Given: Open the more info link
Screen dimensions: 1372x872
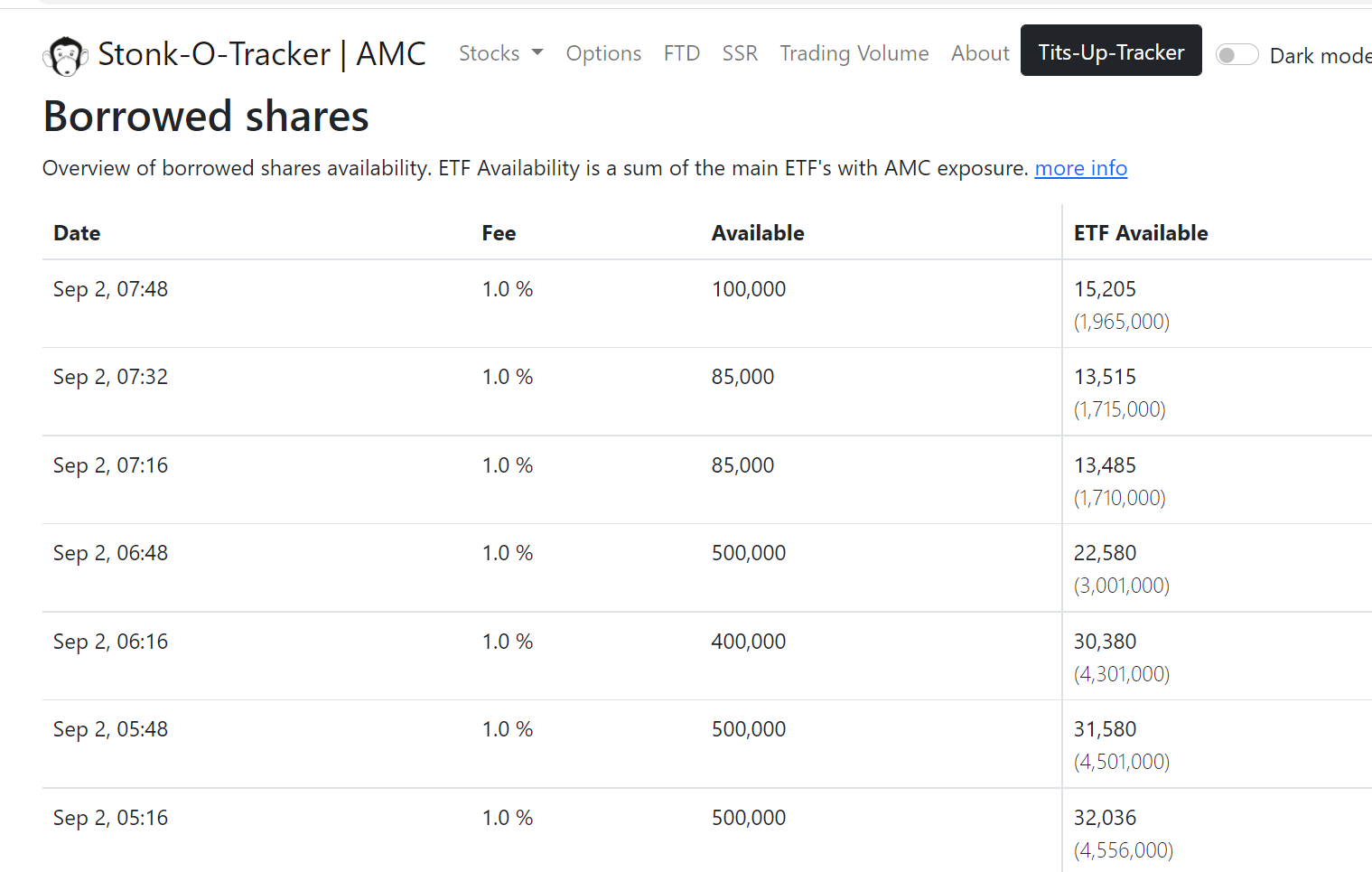Looking at the screenshot, I should pyautogui.click(x=1080, y=168).
